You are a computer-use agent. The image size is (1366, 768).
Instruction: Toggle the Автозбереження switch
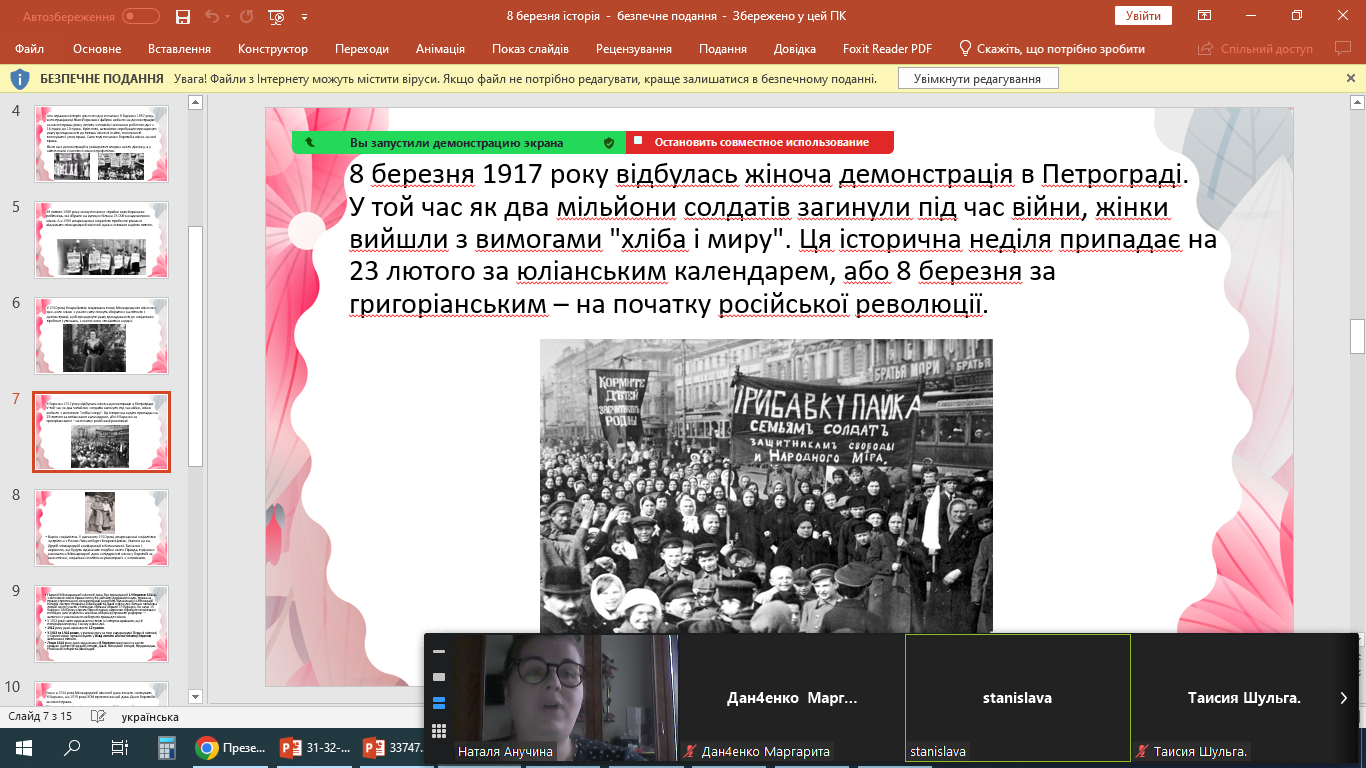[140, 16]
